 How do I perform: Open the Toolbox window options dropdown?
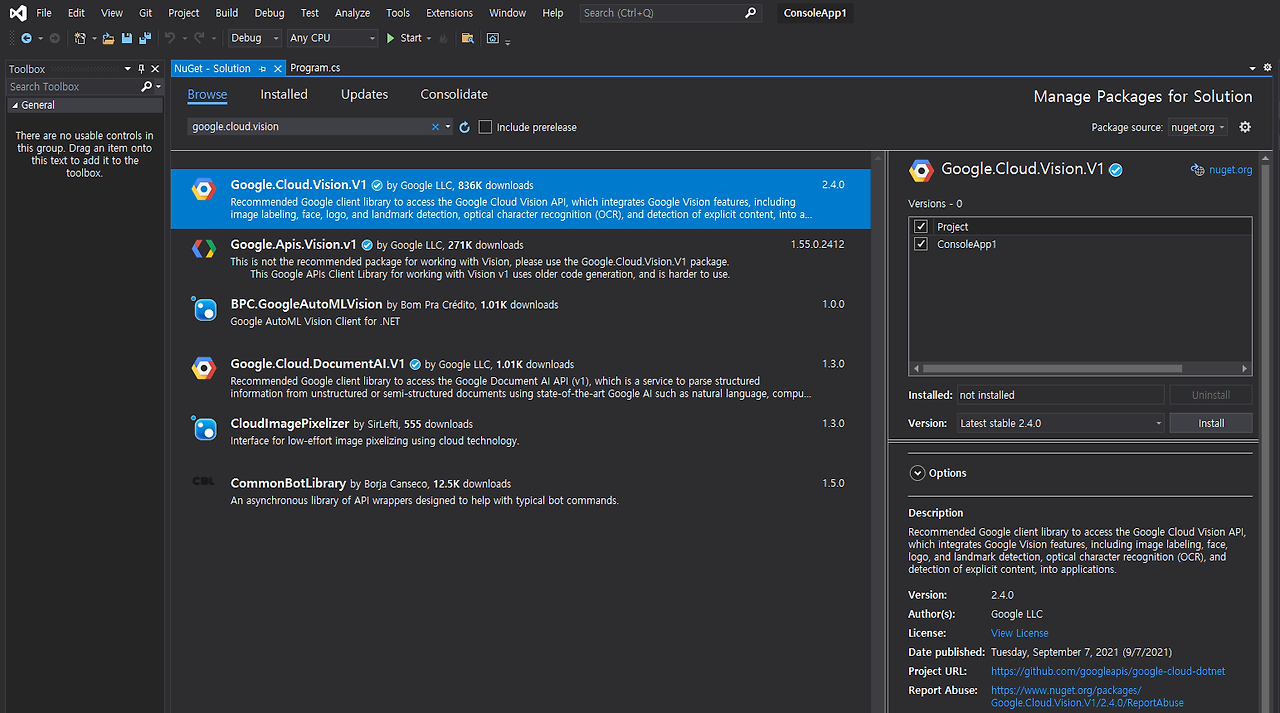128,69
